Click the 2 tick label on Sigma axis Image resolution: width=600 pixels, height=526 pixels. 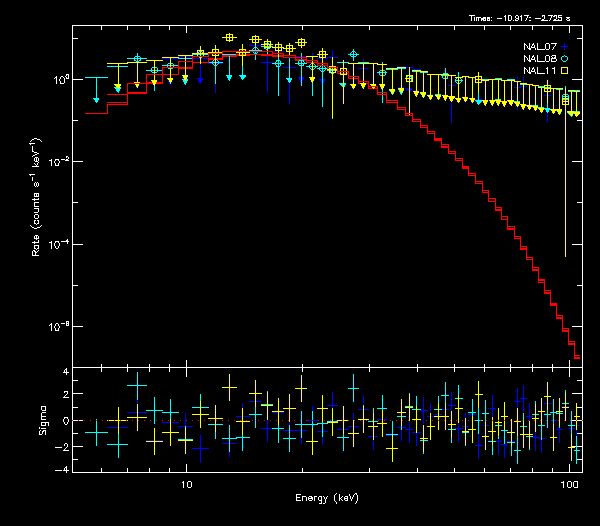click(x=65, y=396)
